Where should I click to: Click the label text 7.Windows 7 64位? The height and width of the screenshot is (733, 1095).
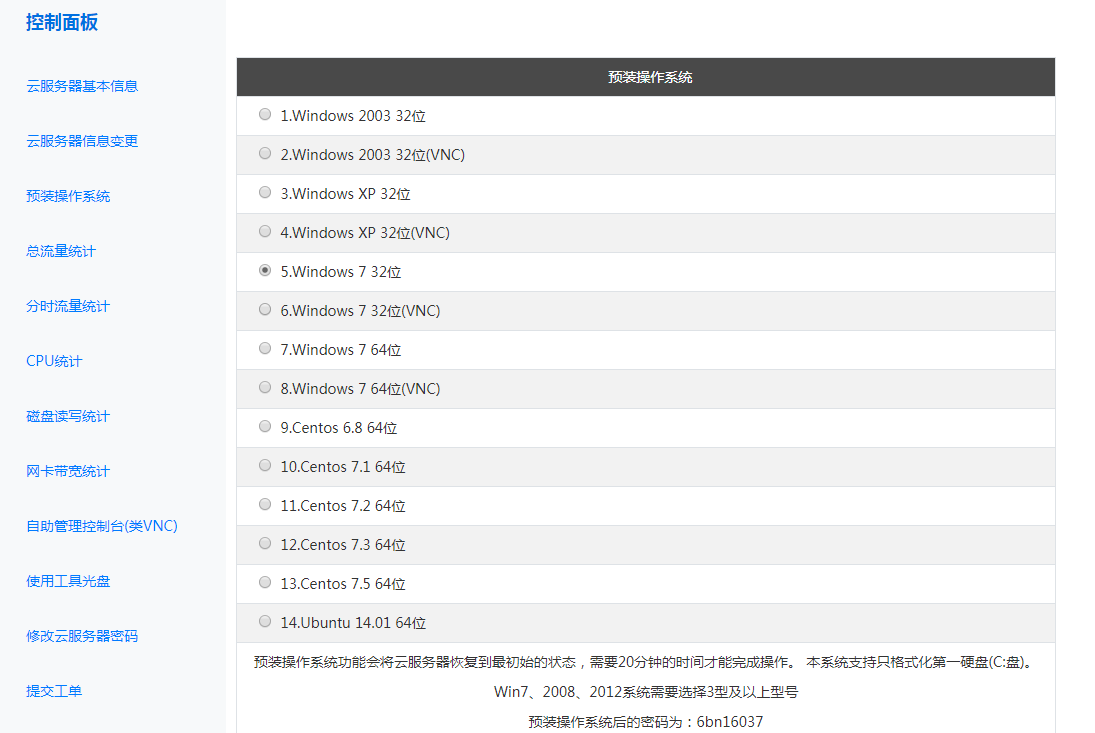pos(341,350)
